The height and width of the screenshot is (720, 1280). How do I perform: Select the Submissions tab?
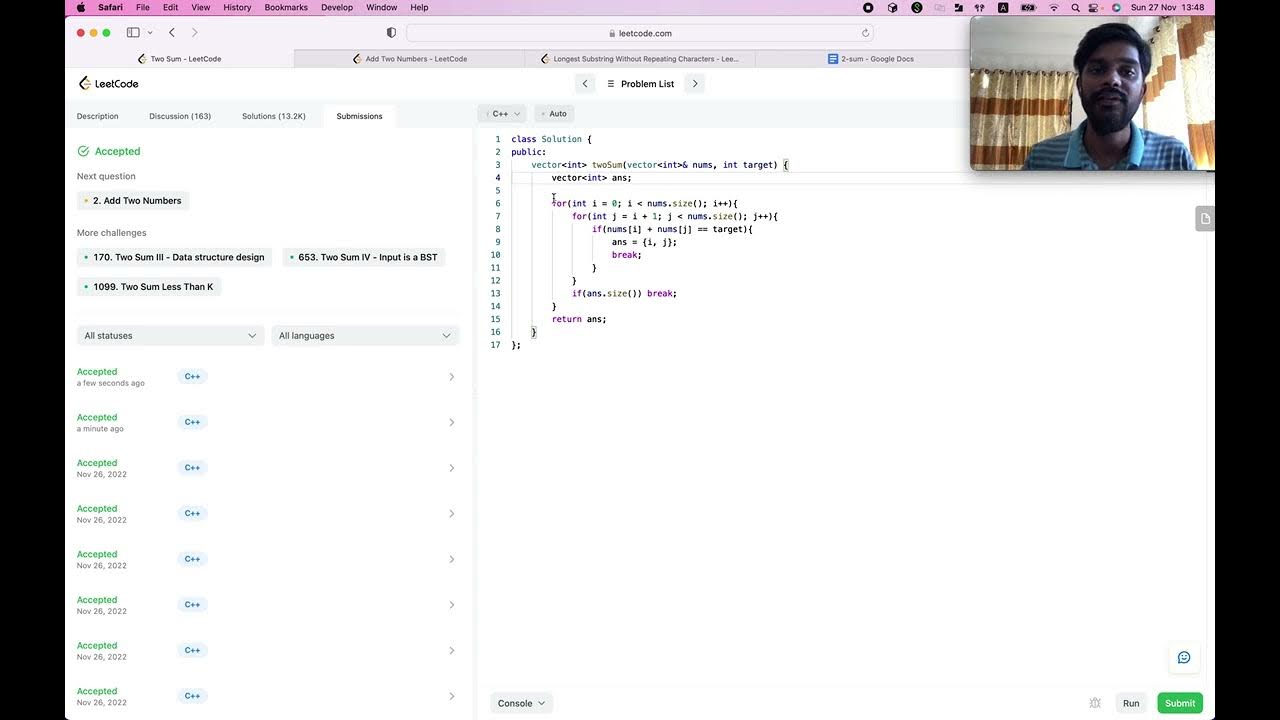(x=359, y=116)
